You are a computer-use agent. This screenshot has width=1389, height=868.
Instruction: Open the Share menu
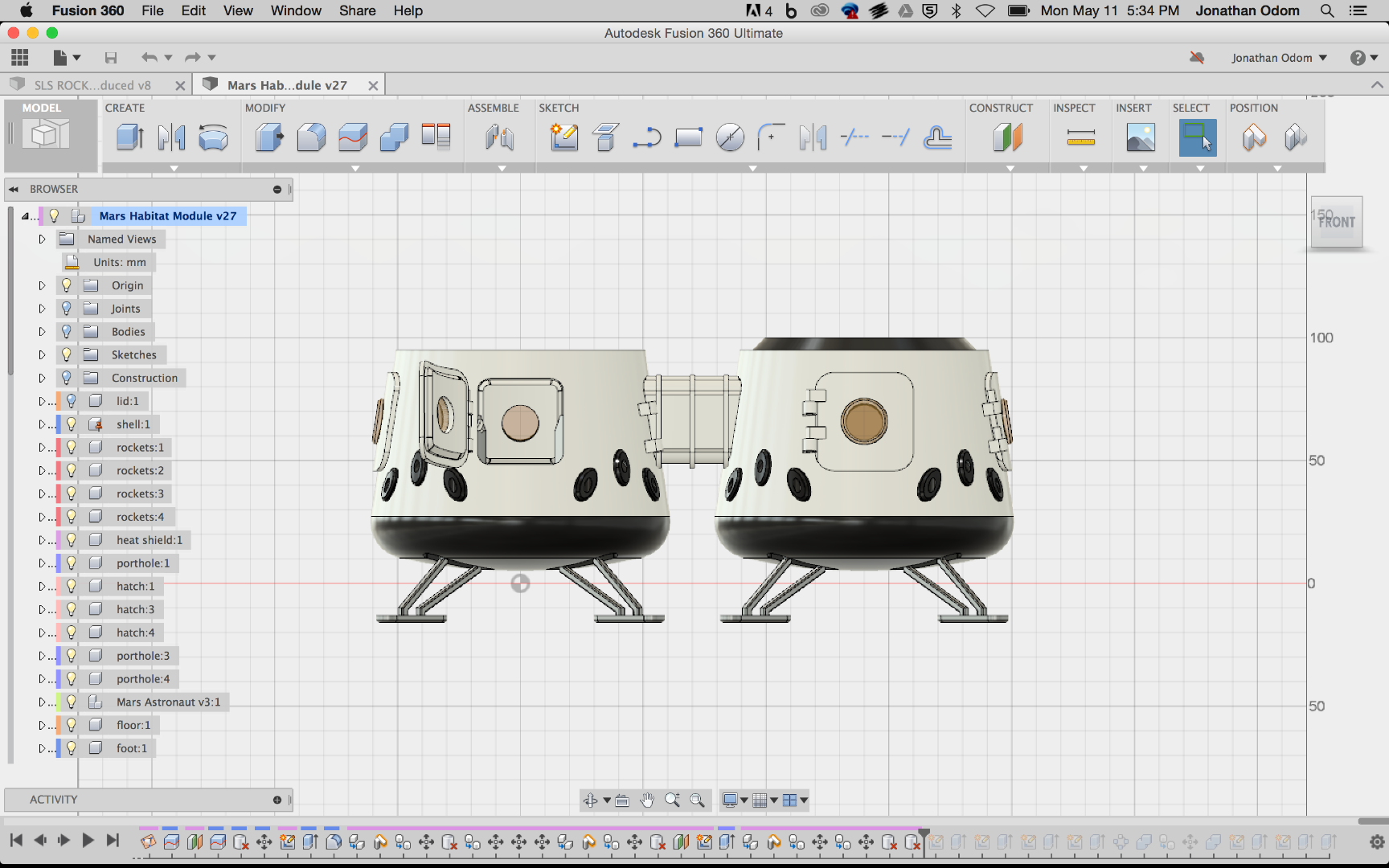click(x=358, y=10)
